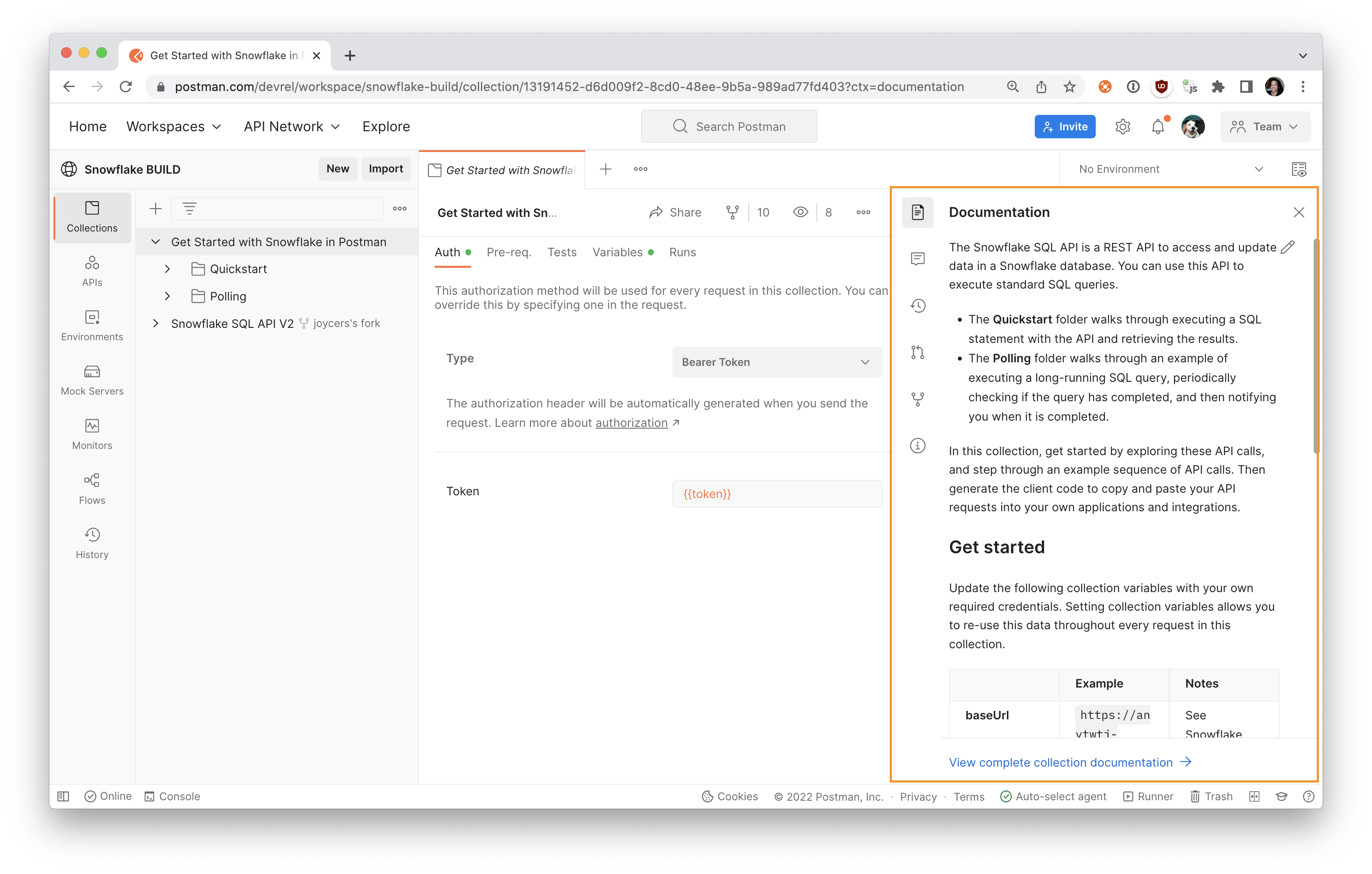Expand the Quickstart folder
This screenshot has width=1372, height=874.
[x=168, y=269]
